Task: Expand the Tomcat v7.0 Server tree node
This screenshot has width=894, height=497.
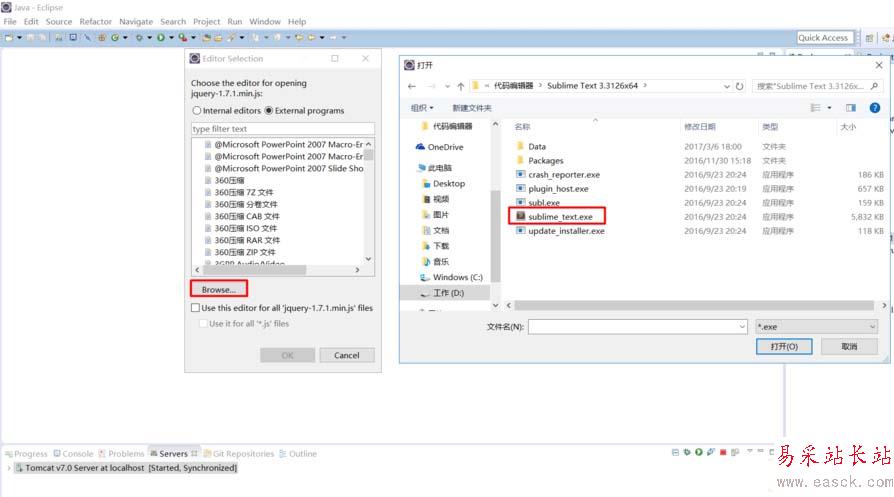Action: pyautogui.click(x=9, y=468)
